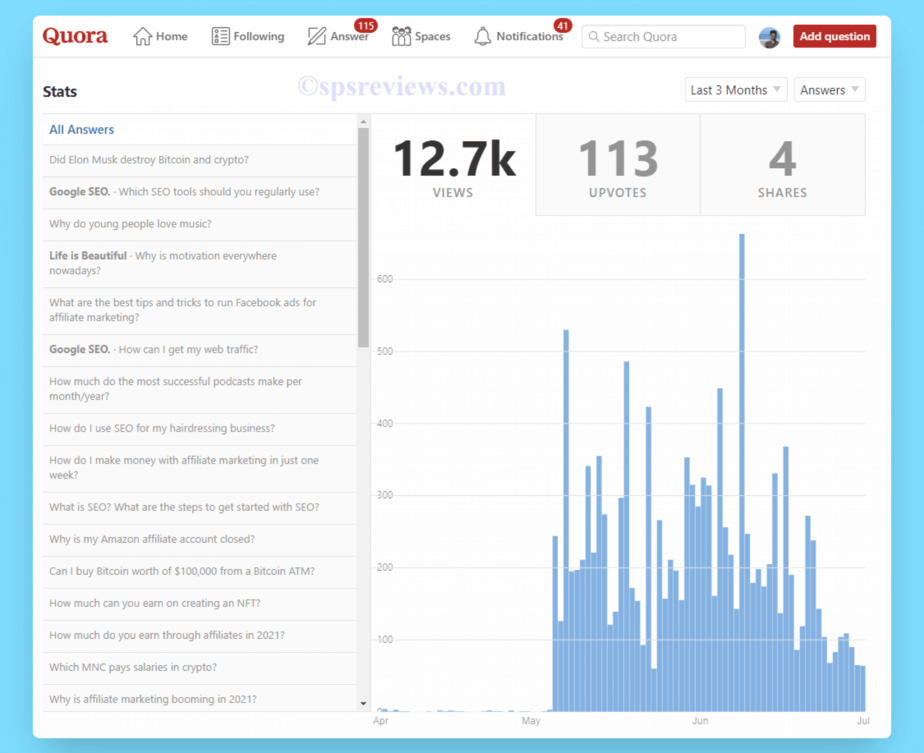Select All Answers in the list
This screenshot has height=753, width=924.
(199, 130)
